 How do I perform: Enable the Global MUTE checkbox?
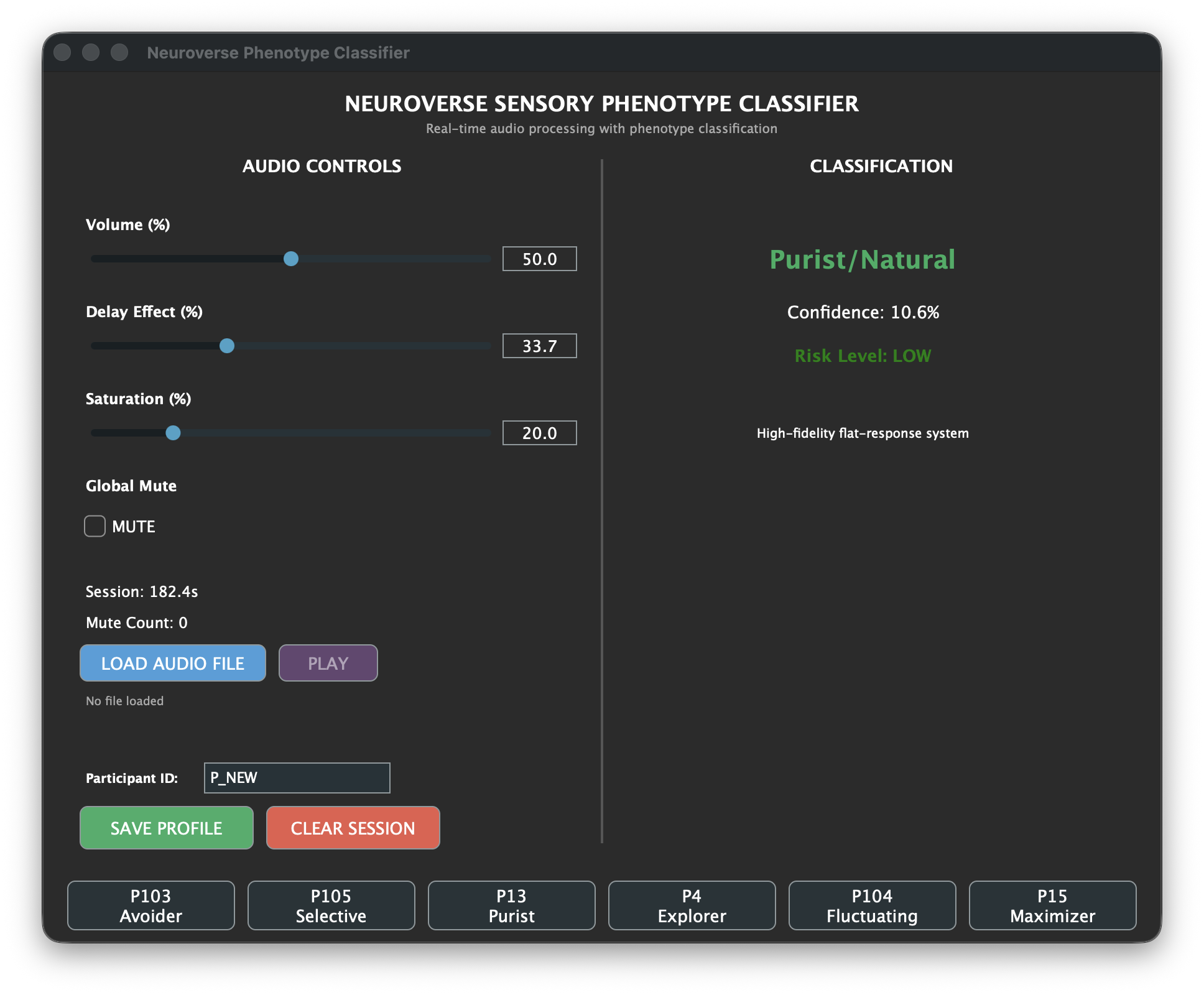coord(94,526)
